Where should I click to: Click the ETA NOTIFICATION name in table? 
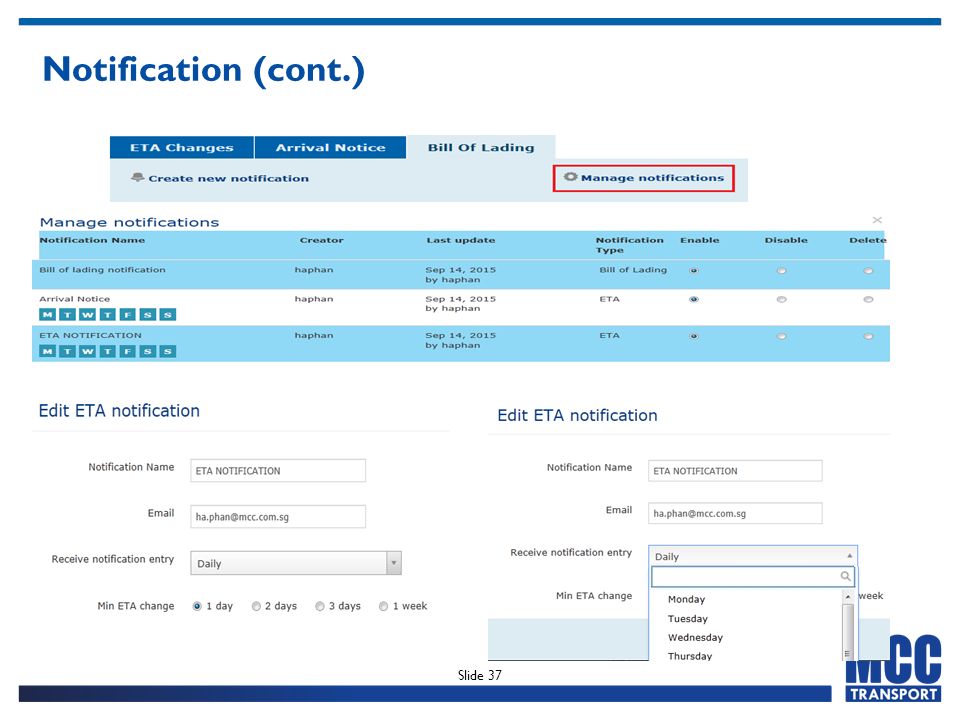91,336
